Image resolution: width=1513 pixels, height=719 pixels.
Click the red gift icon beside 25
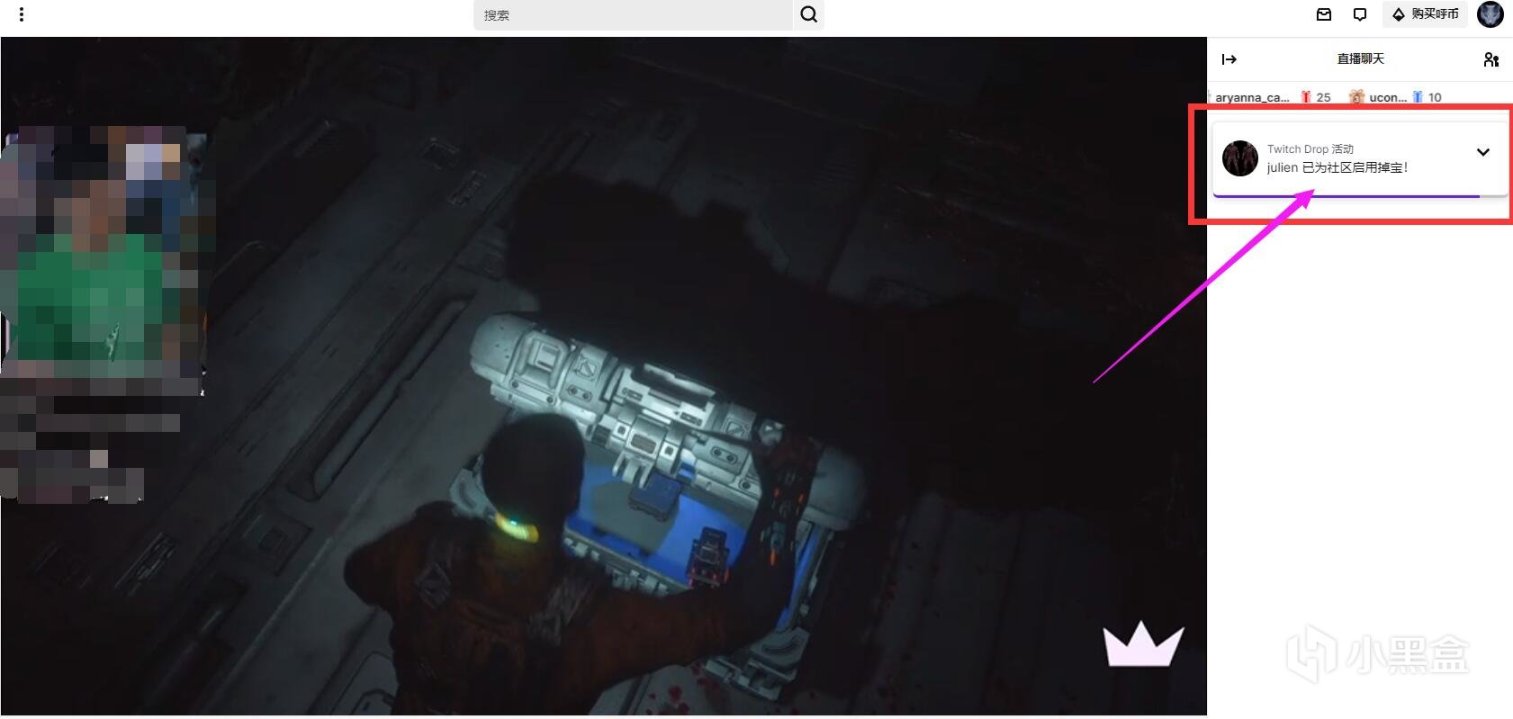[x=1305, y=97]
